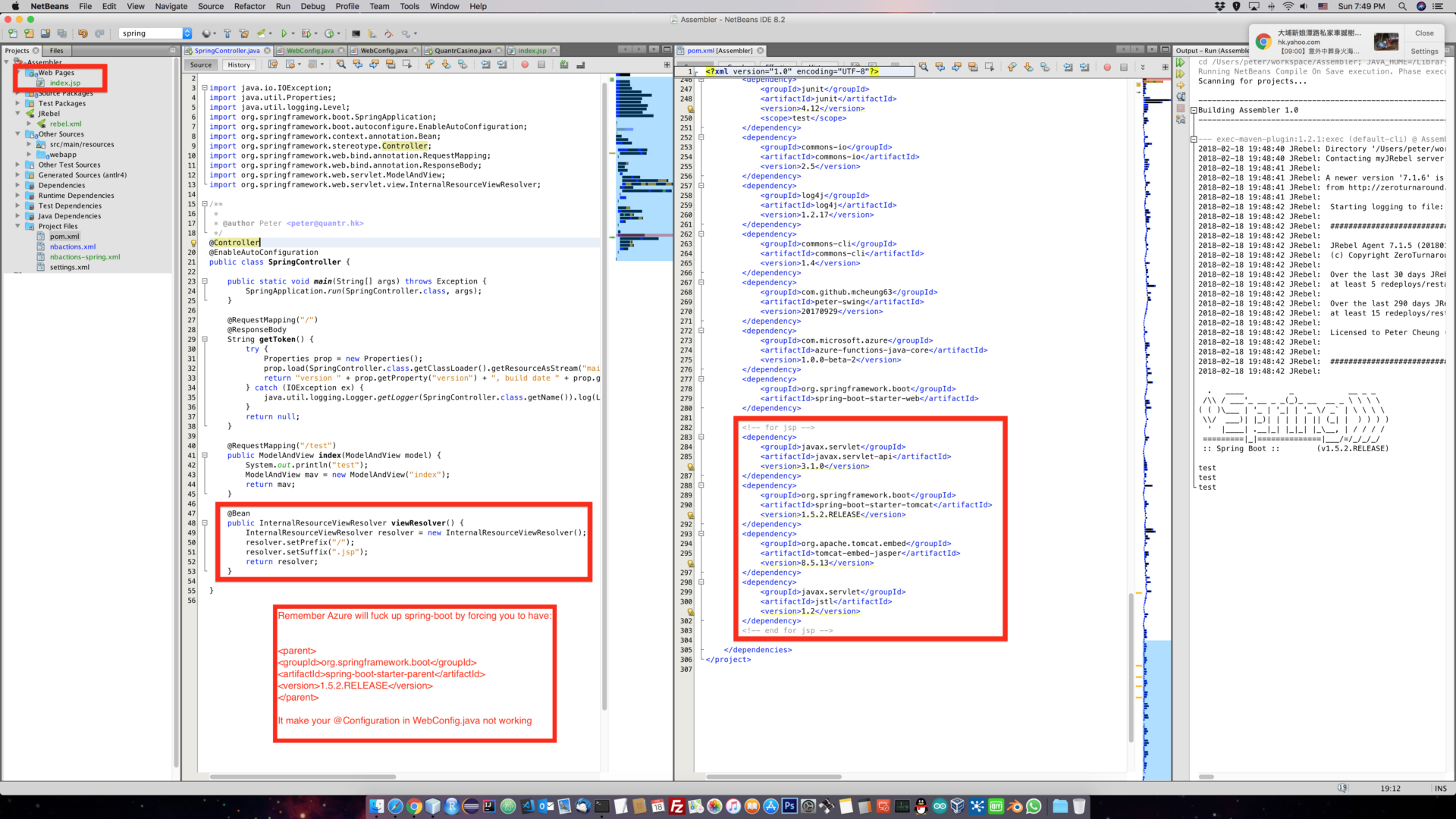Click the Clean and Build toolbar icon
1456x819 pixels.
tap(243, 33)
